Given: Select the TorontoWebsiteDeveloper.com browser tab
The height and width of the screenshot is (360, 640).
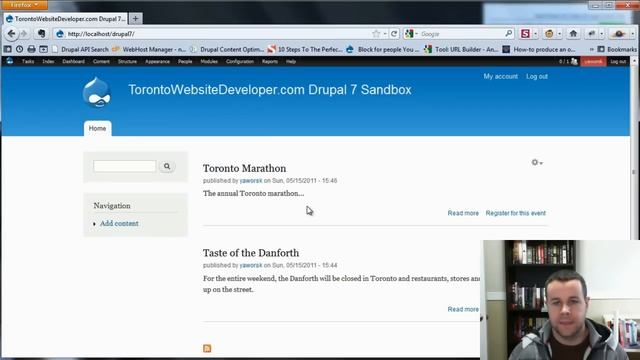Looking at the screenshot, I should click(66, 19).
